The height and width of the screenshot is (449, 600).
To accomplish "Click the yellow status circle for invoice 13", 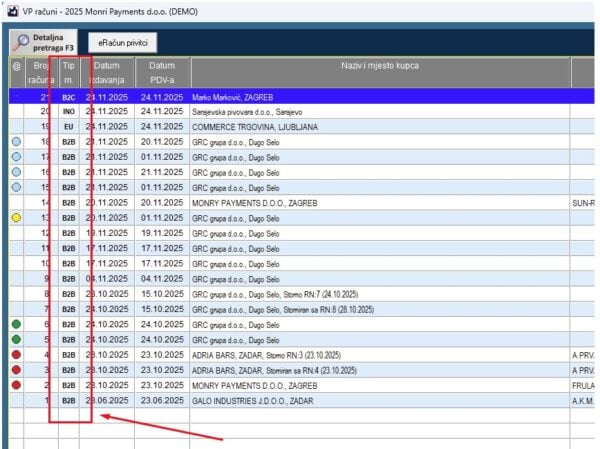I will pos(16,217).
